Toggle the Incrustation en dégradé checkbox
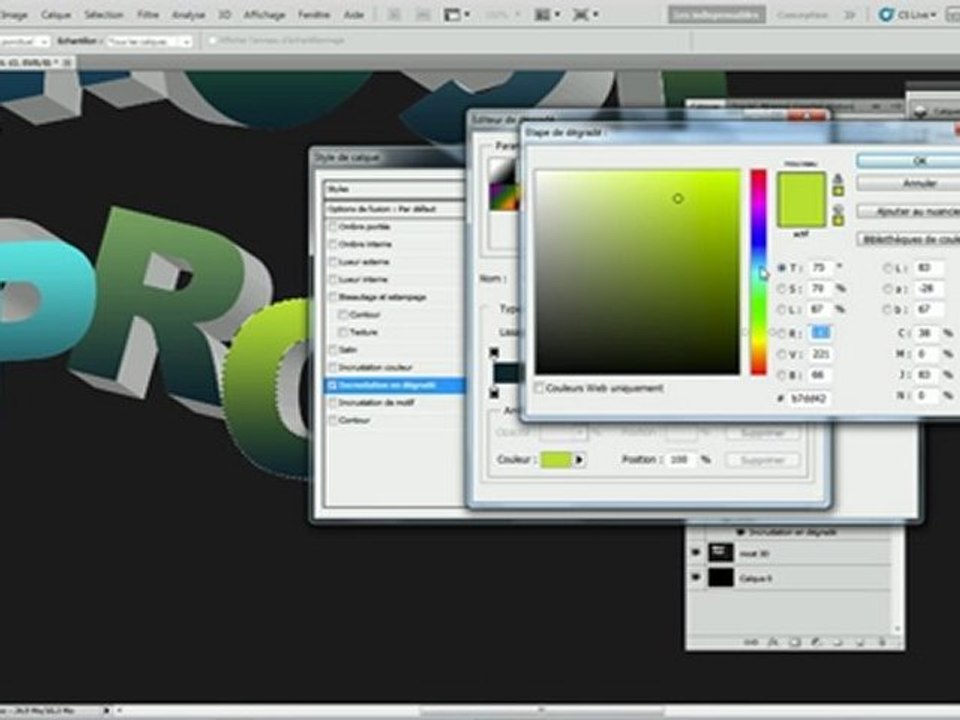 (332, 385)
